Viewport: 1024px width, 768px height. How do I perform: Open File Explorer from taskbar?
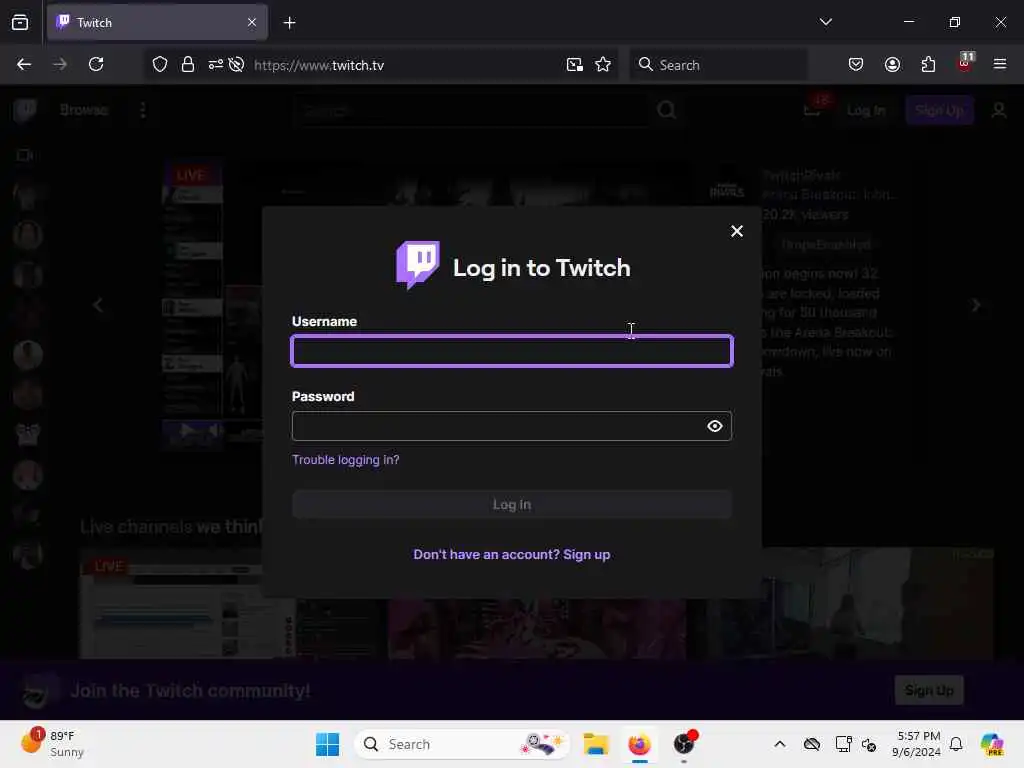pos(596,744)
